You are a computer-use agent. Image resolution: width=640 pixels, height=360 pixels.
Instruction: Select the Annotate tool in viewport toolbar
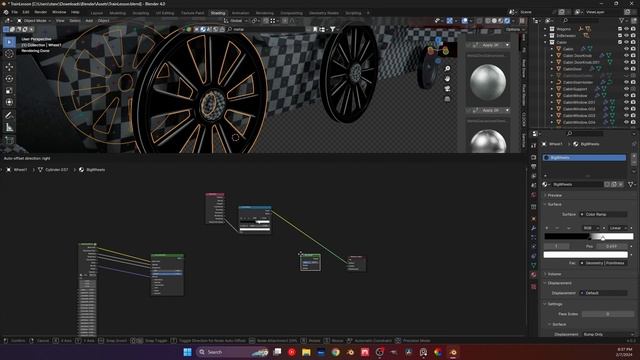[x=9, y=116]
